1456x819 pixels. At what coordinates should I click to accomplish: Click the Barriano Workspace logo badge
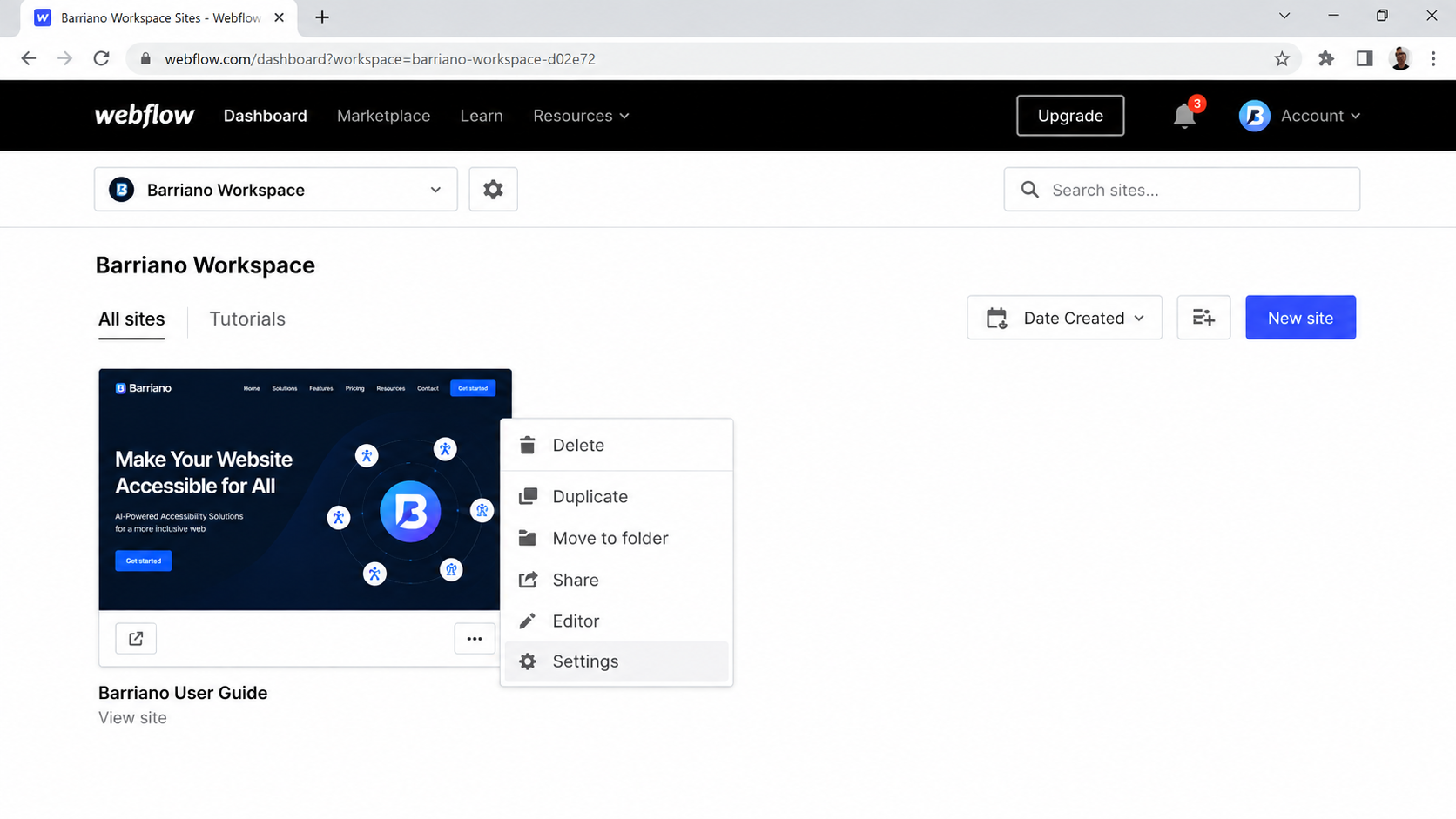(x=122, y=189)
